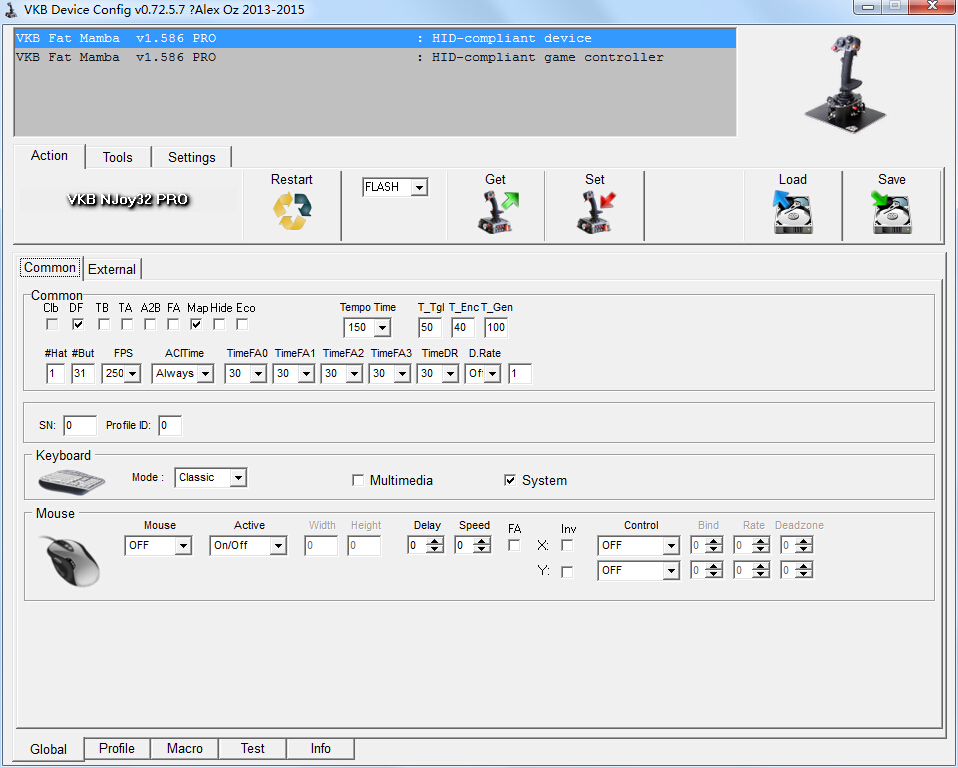Image resolution: width=958 pixels, height=768 pixels.
Task: Click the Save hard drive icon
Action: [891, 212]
